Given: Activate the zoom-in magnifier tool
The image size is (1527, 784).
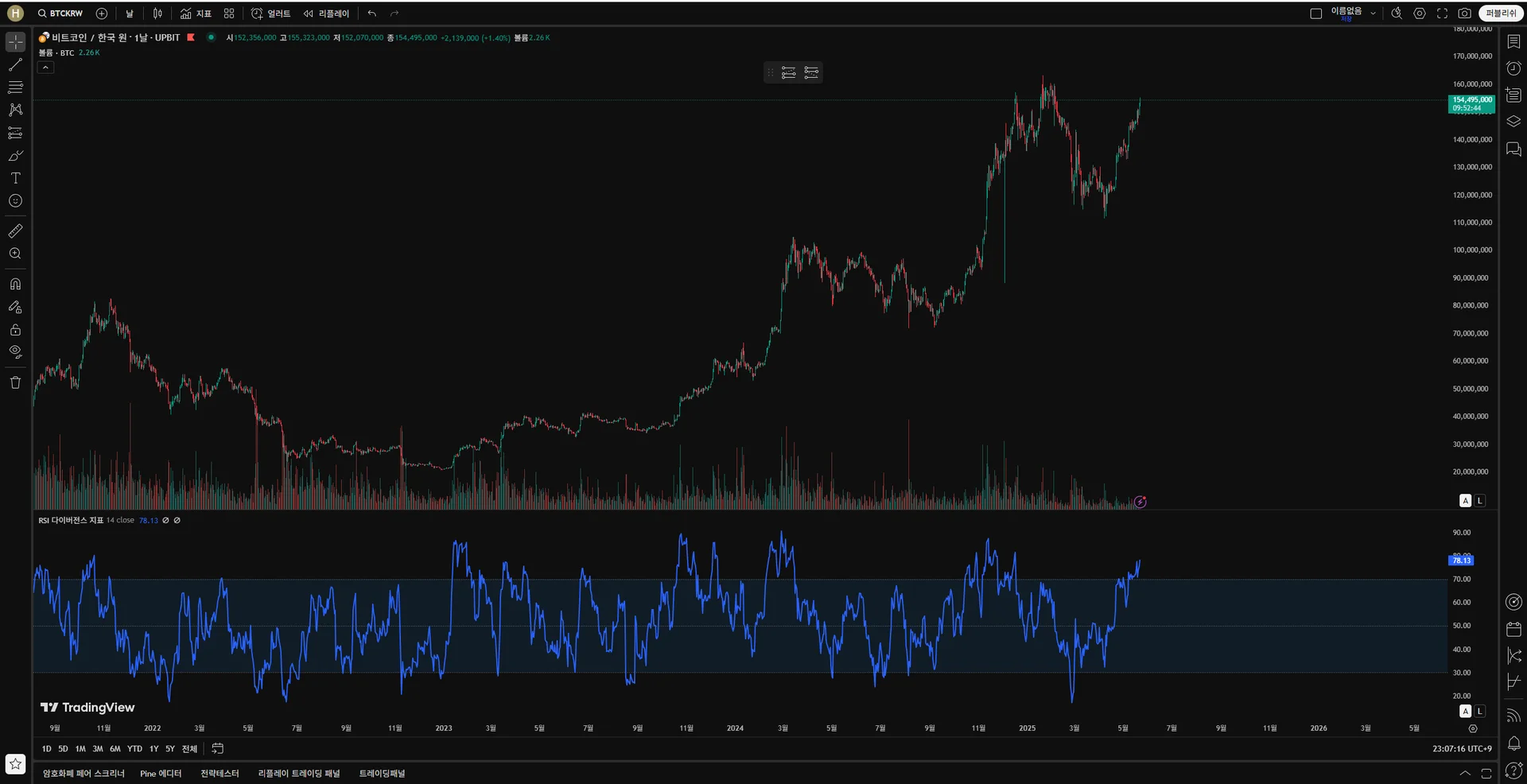Looking at the screenshot, I should (x=15, y=254).
